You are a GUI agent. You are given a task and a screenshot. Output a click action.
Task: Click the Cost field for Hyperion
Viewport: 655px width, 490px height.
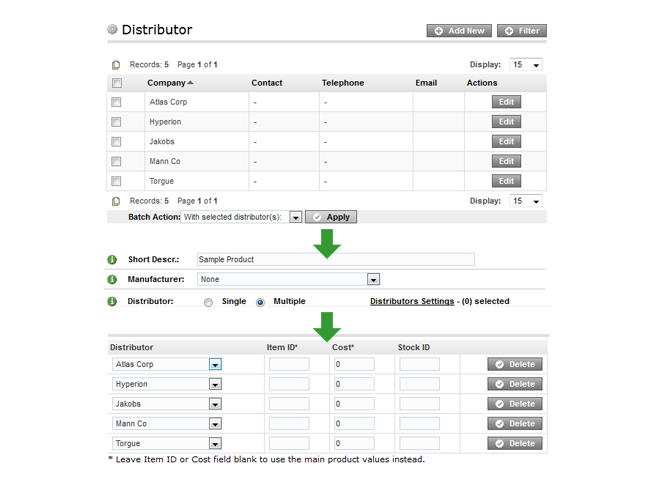354,384
